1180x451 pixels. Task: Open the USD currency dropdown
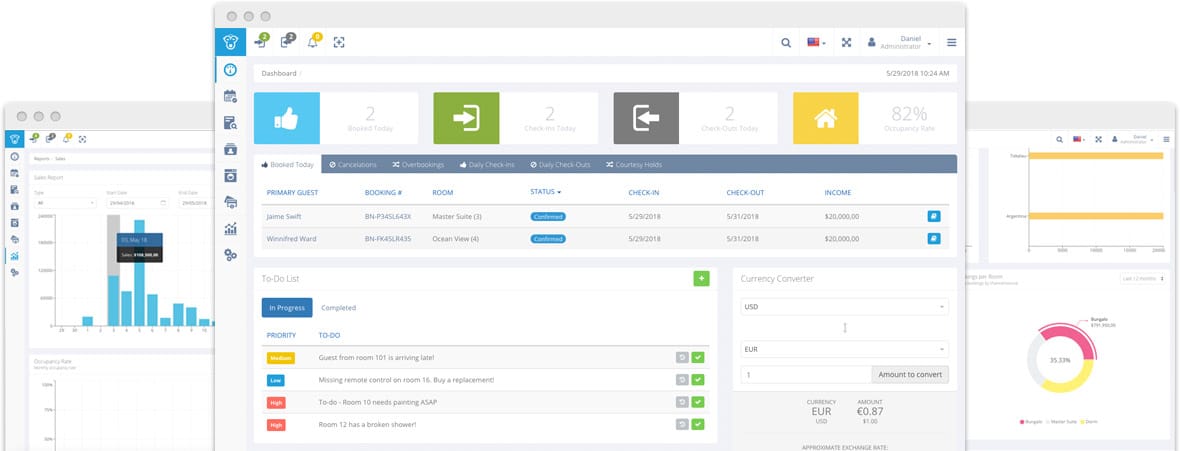(844, 306)
